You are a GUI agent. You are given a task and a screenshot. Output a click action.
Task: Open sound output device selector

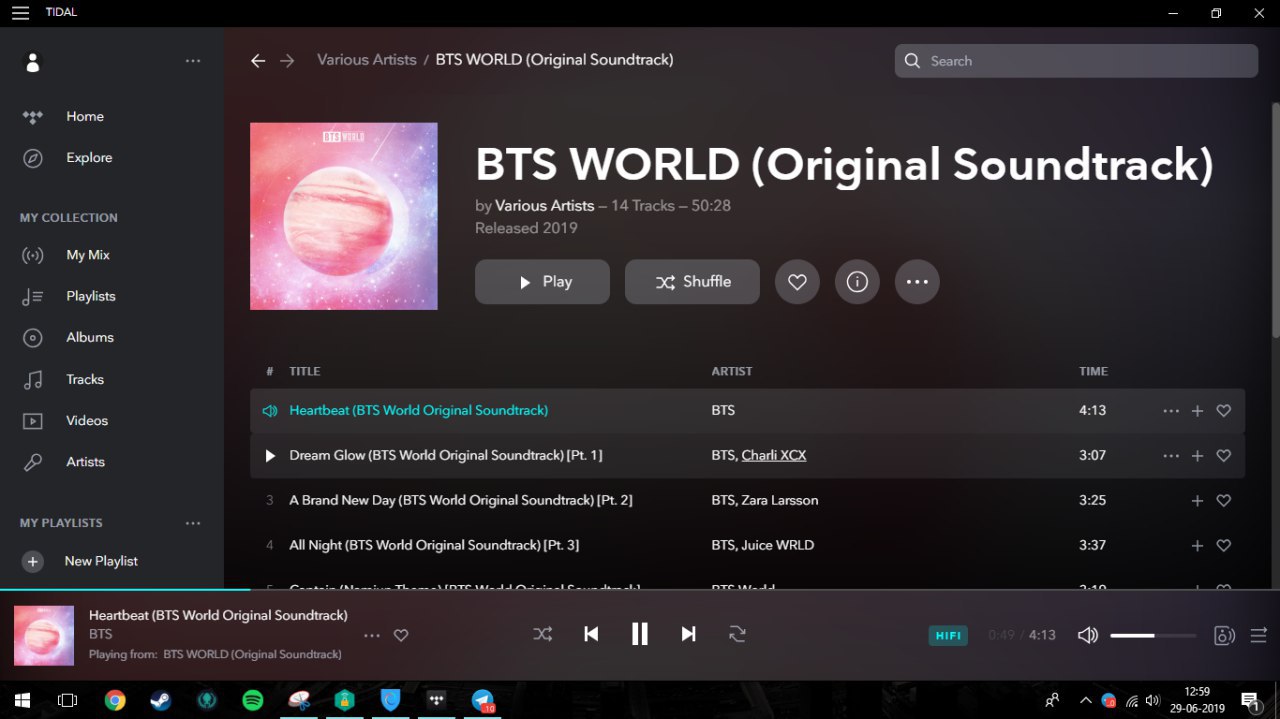pos(1224,635)
